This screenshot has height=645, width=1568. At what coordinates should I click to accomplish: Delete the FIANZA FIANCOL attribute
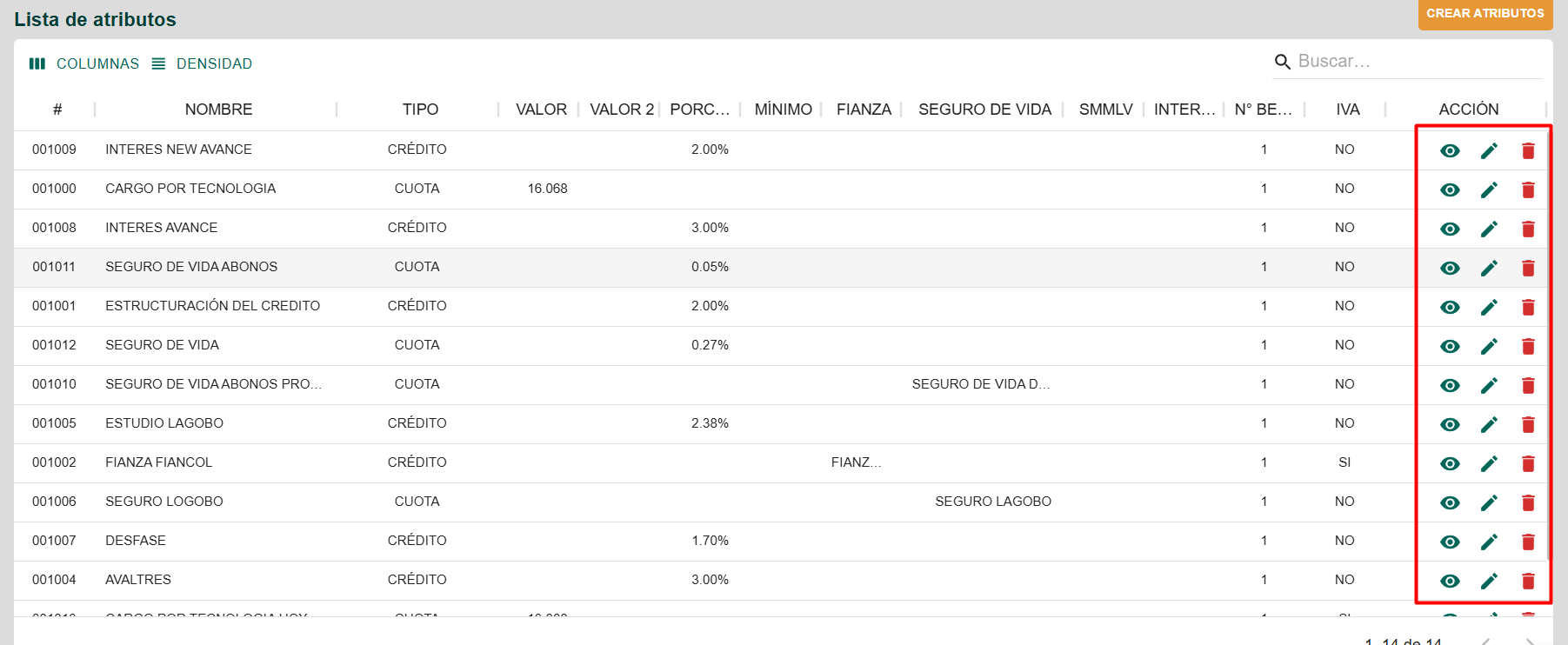pos(1528,464)
